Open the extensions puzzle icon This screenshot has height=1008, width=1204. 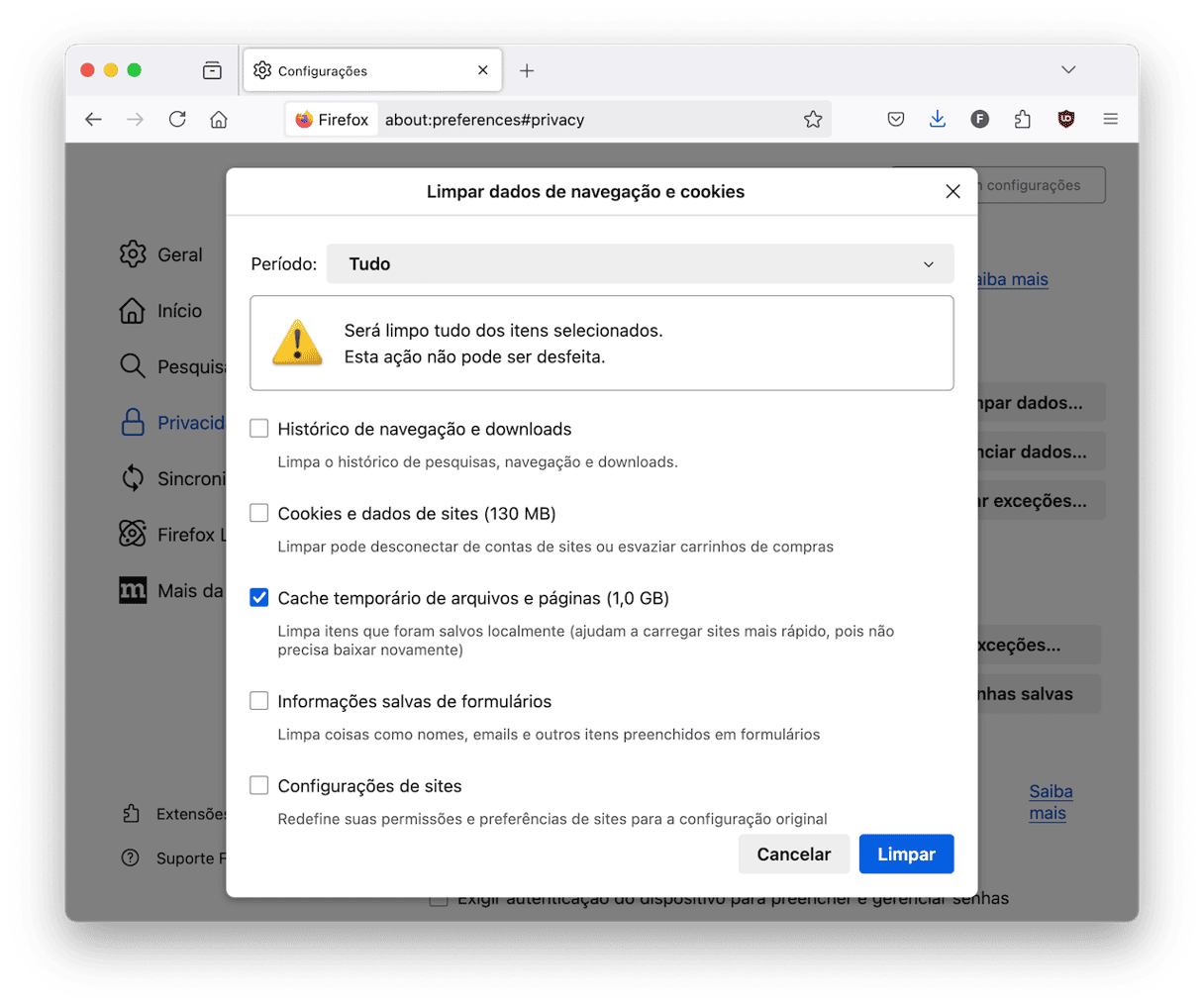tap(1023, 120)
